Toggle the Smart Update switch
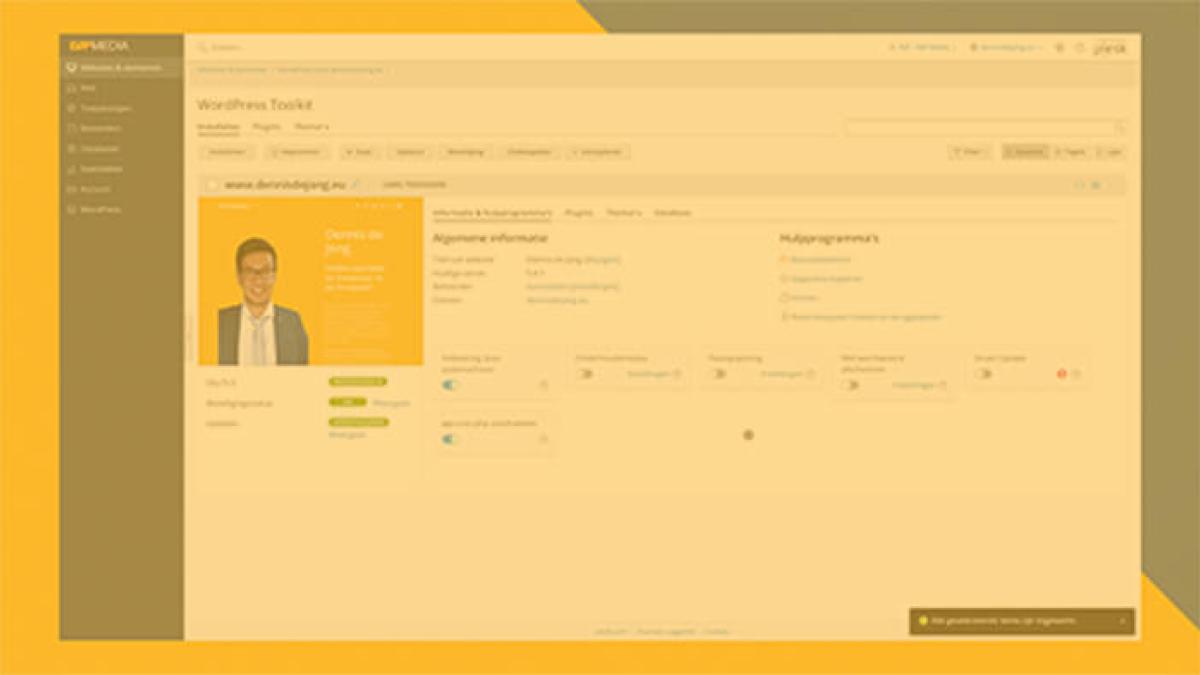The height and width of the screenshot is (675, 1200). click(984, 374)
